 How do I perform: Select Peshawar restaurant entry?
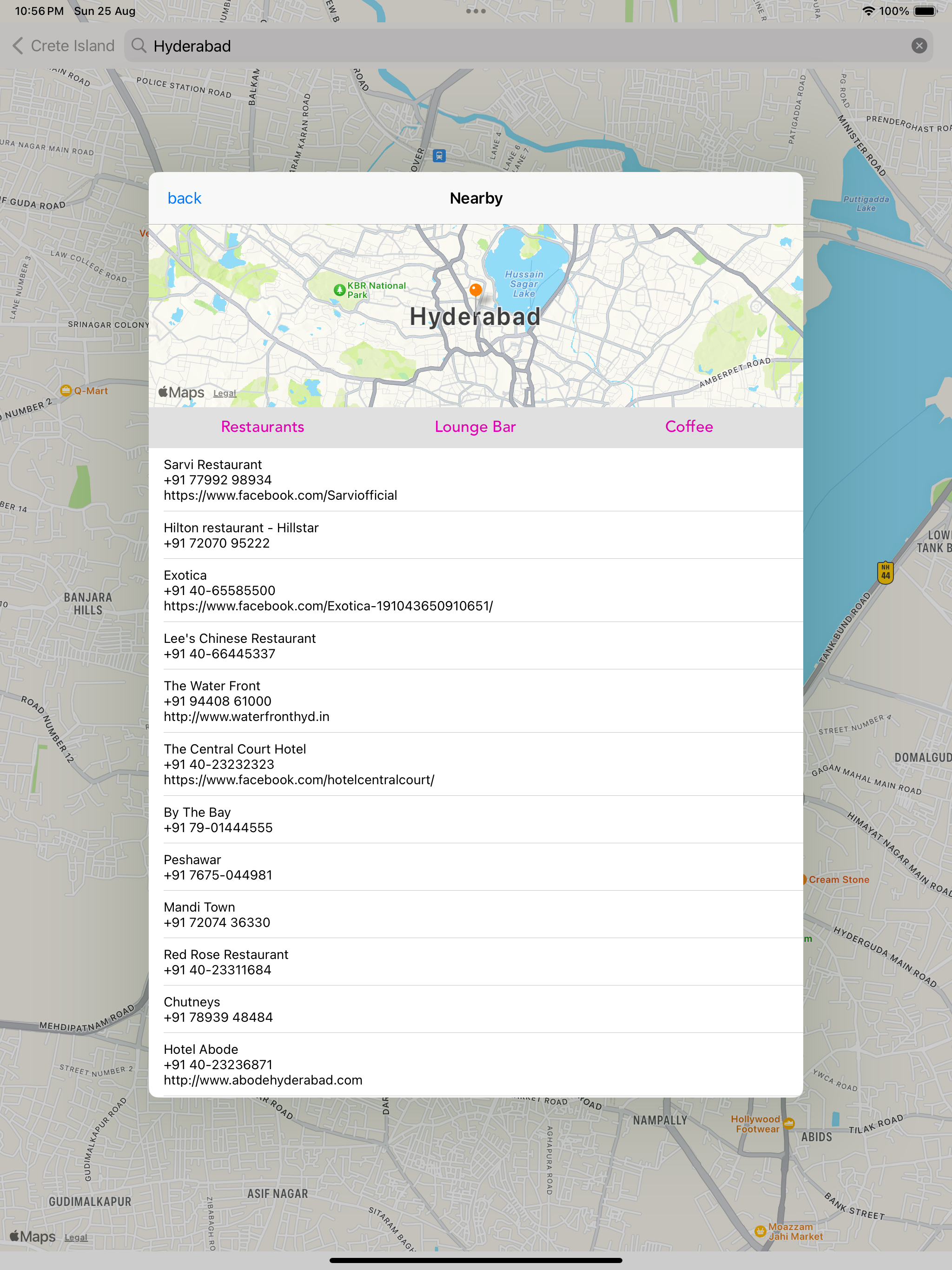point(476,867)
